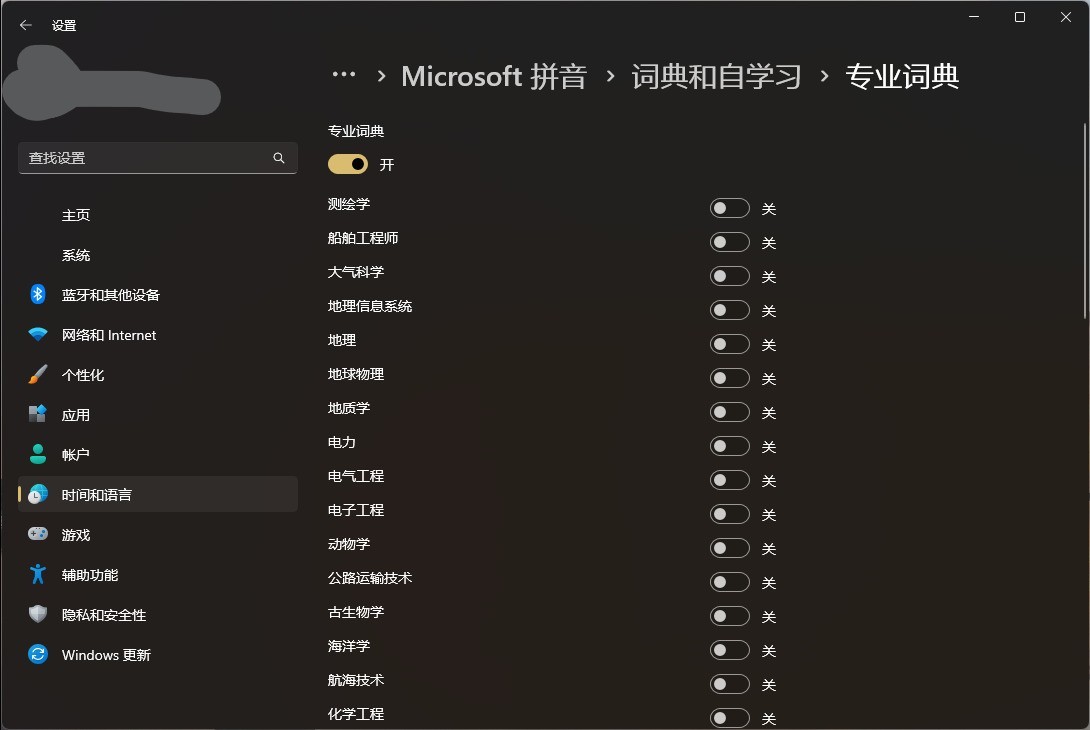Screen dimensions: 1090x730
Task: Click the Bluetooth icon for 蓝牙和其他设备
Action: point(38,294)
